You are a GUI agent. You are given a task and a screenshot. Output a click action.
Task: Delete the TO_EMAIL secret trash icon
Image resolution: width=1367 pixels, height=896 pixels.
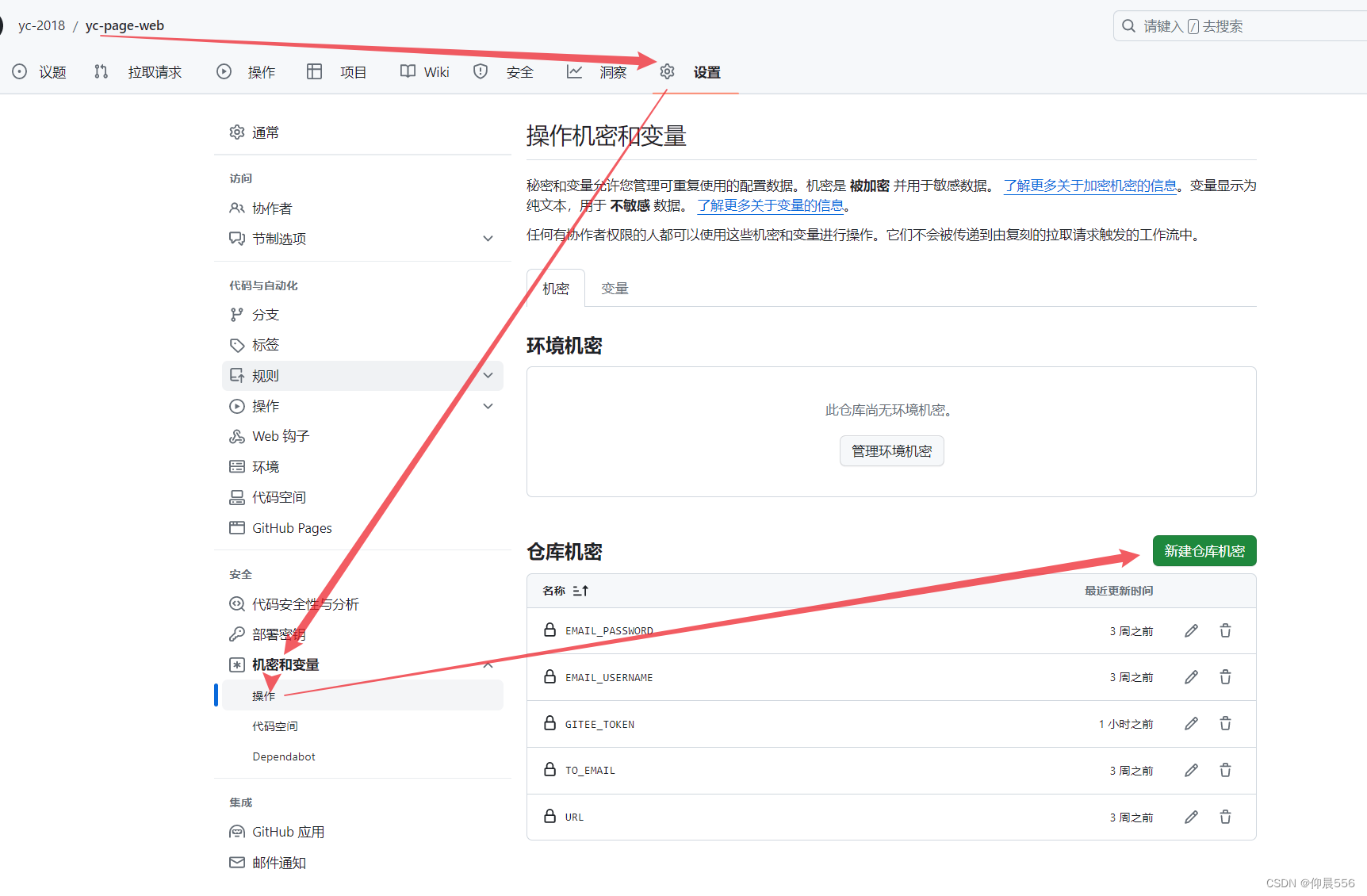1225,771
